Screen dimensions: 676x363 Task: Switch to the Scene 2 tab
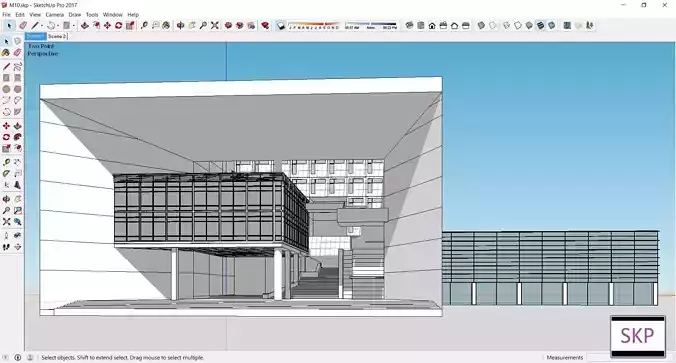pos(57,37)
